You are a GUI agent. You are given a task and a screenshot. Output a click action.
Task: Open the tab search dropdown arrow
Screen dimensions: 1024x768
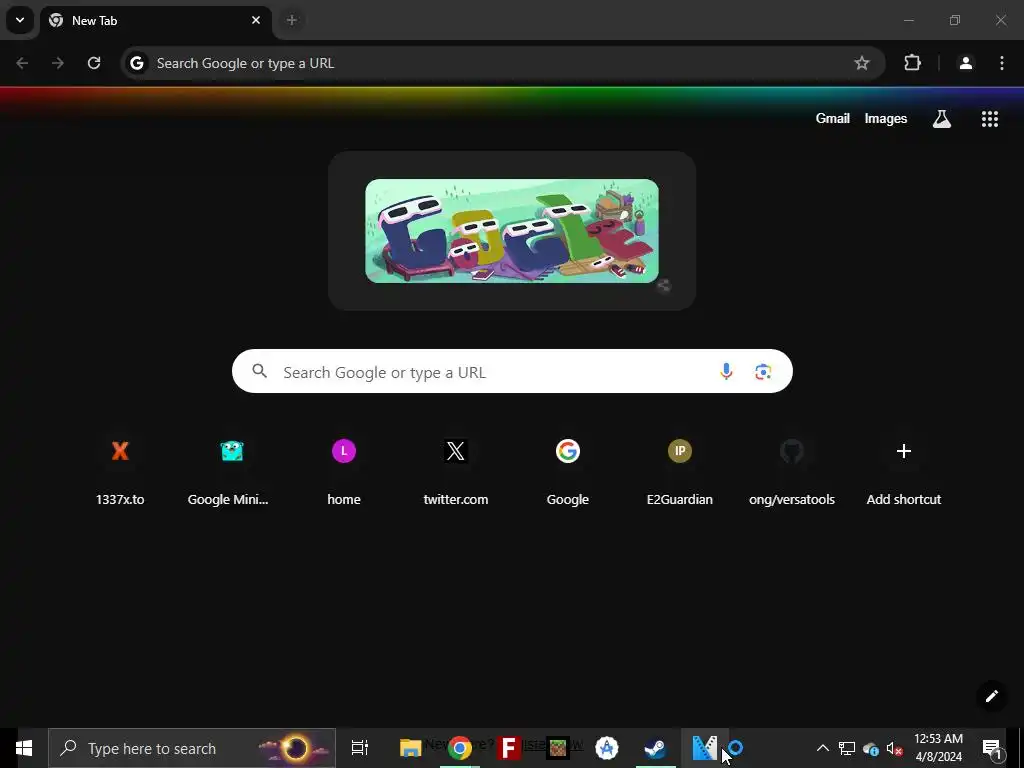pos(20,20)
